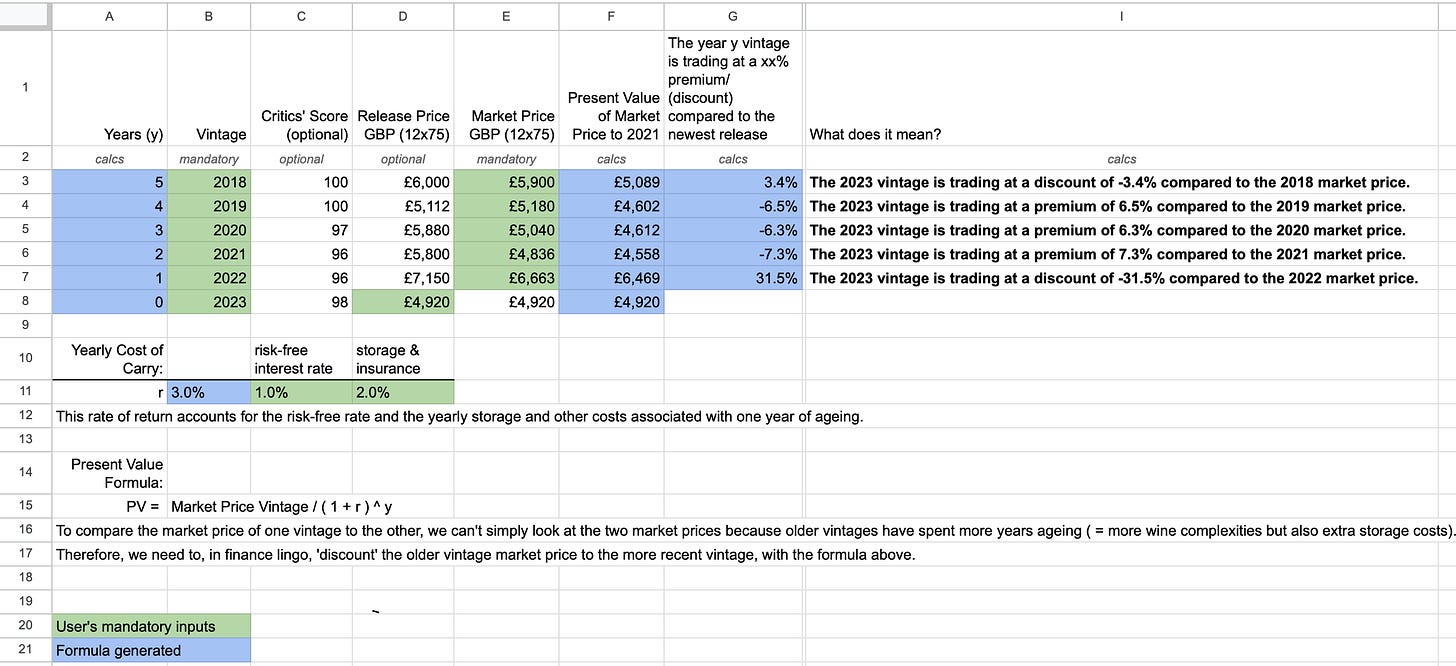Click the 'Present Value Formula:' cell
The width and height of the screenshot is (1456, 666).
pyautogui.click(x=109, y=473)
